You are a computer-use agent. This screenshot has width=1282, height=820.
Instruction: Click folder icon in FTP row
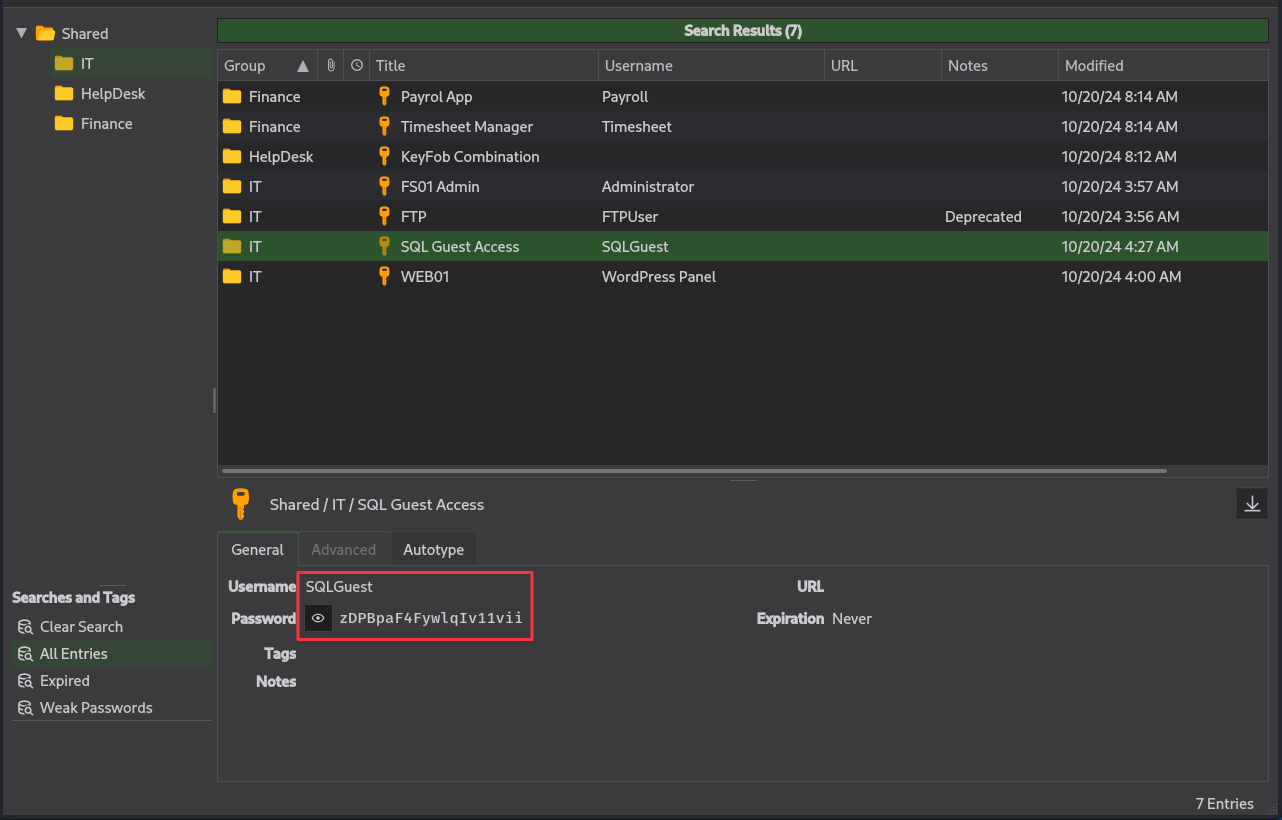tap(232, 217)
